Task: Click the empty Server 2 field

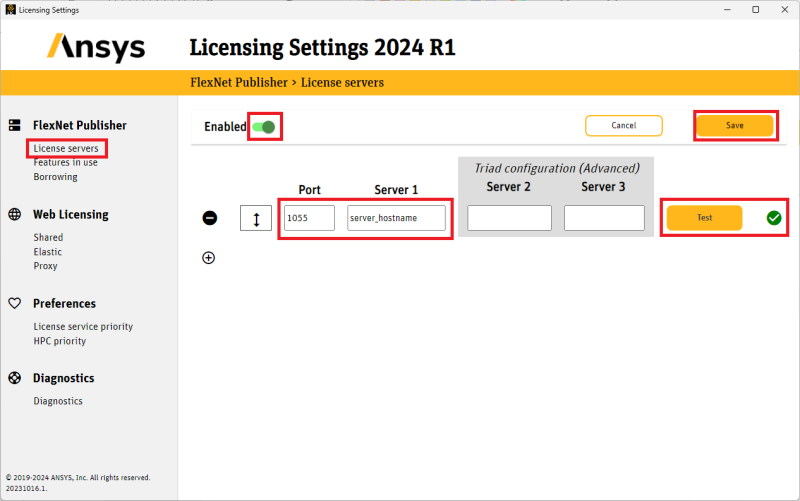Action: 509,218
